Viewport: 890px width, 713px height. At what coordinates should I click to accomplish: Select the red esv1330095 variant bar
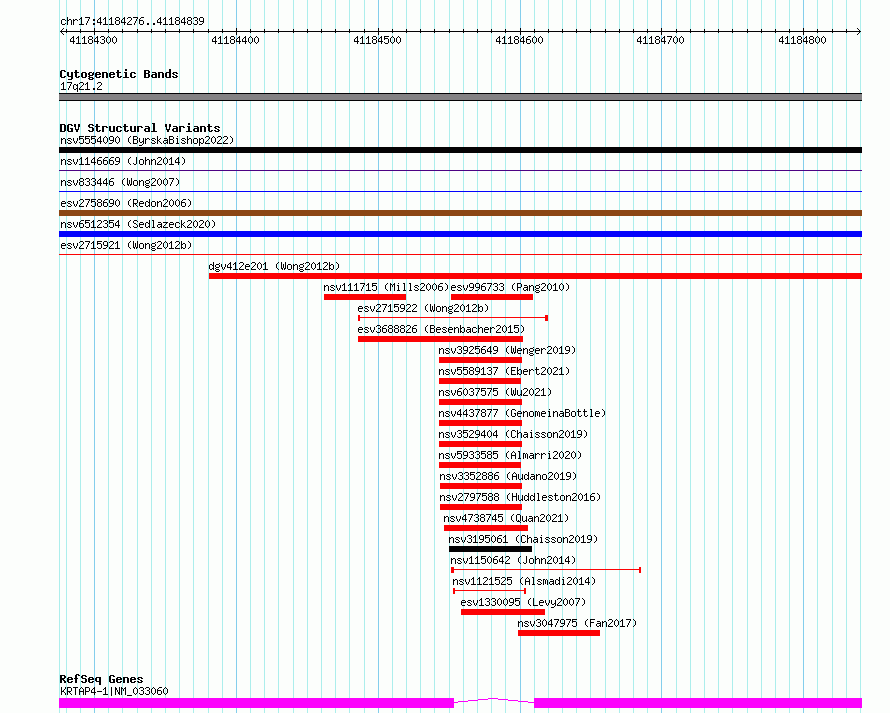pyautogui.click(x=503, y=613)
